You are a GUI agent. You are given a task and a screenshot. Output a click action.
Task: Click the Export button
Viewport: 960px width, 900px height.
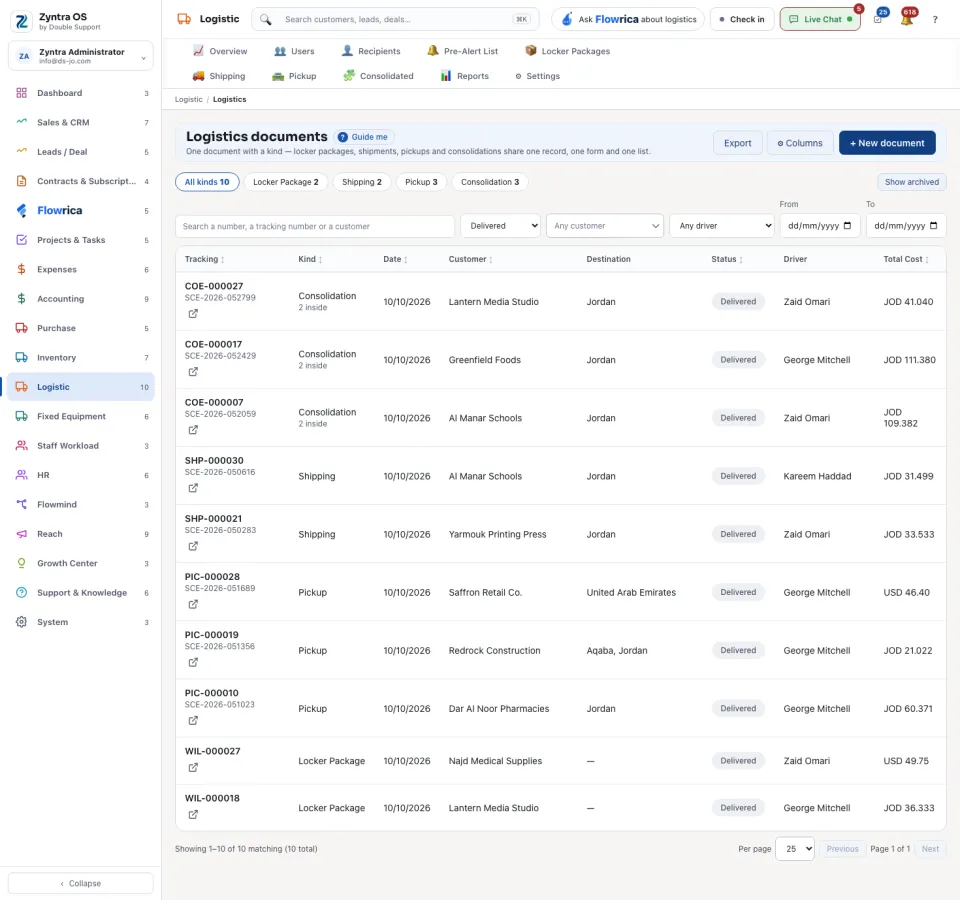(737, 143)
